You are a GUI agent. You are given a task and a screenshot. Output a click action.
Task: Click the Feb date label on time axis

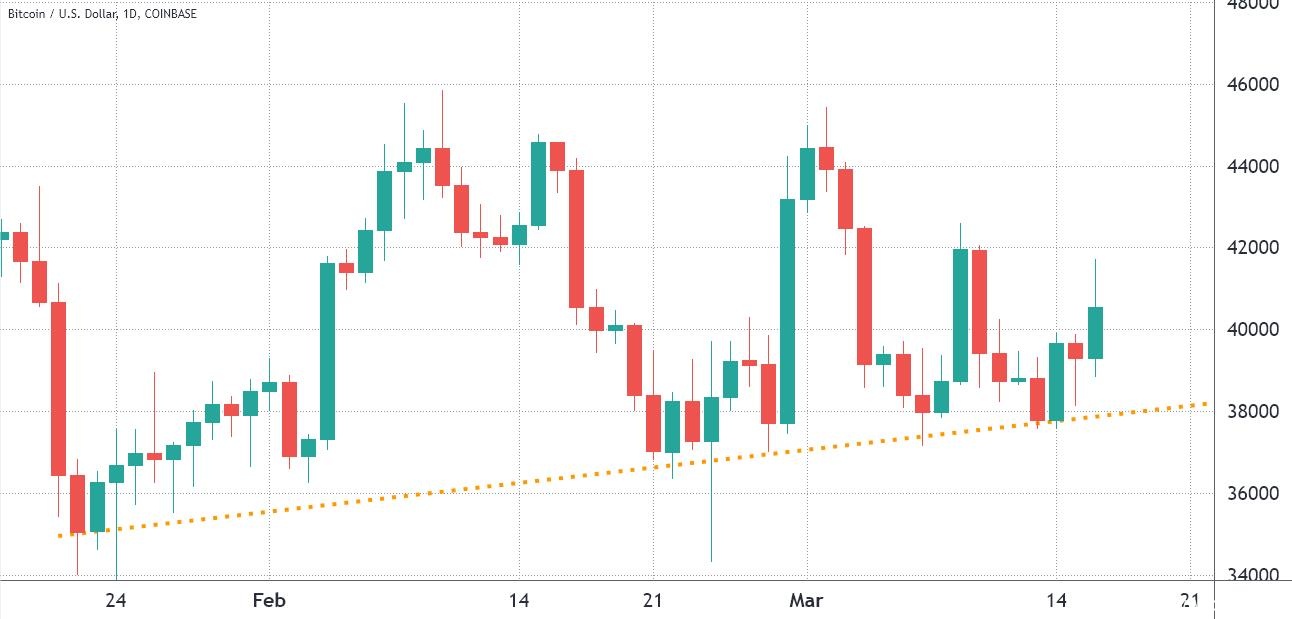[269, 600]
